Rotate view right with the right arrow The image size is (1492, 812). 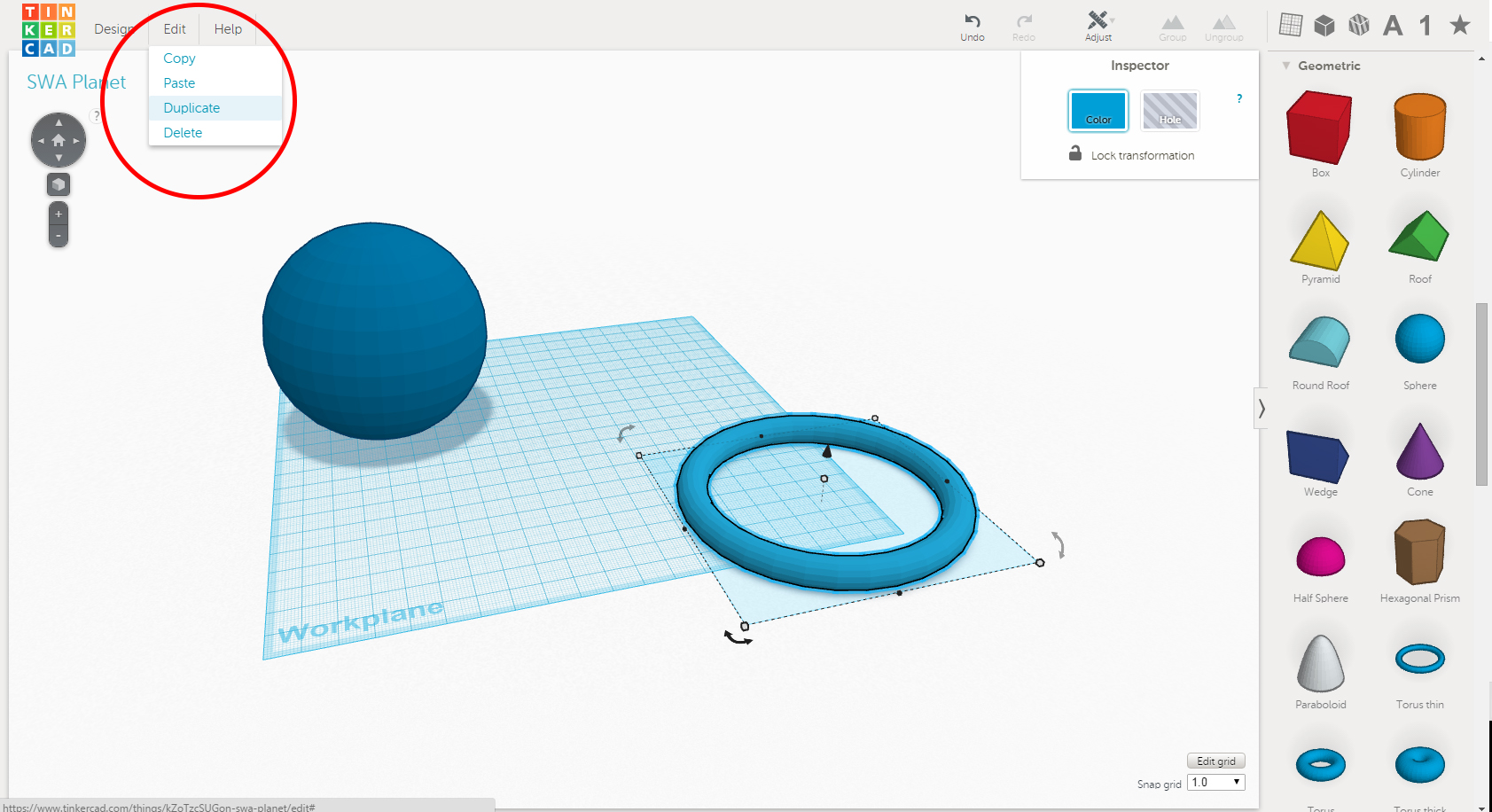tap(76, 140)
